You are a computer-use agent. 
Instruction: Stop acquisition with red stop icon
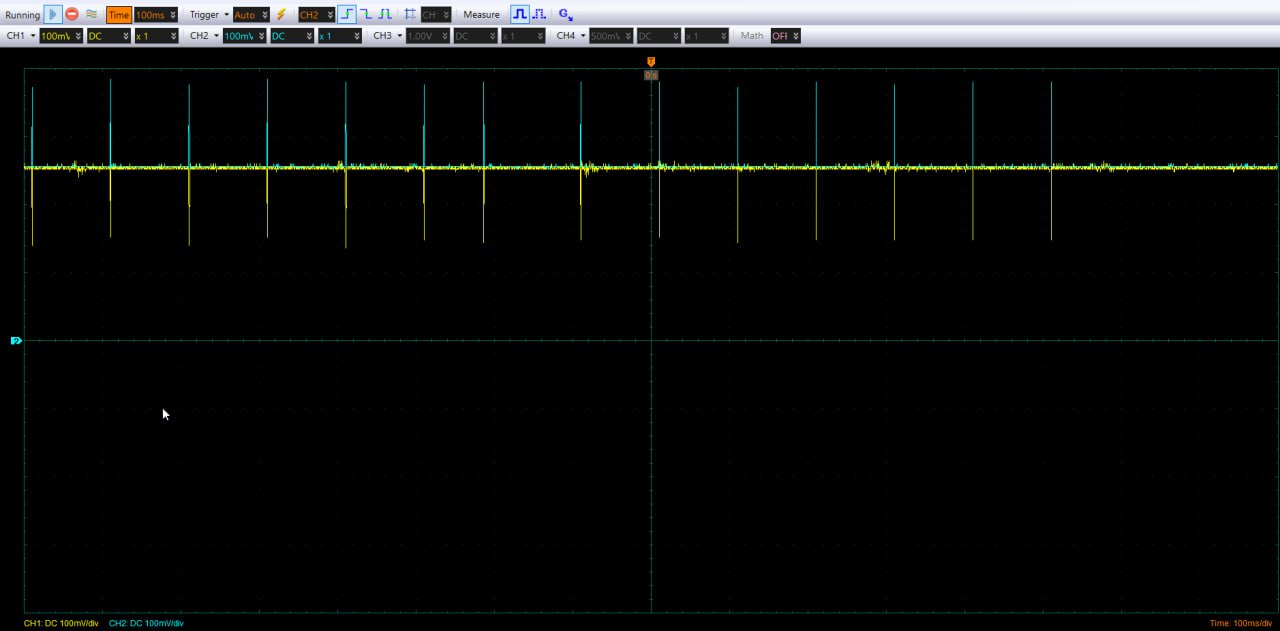72,15
